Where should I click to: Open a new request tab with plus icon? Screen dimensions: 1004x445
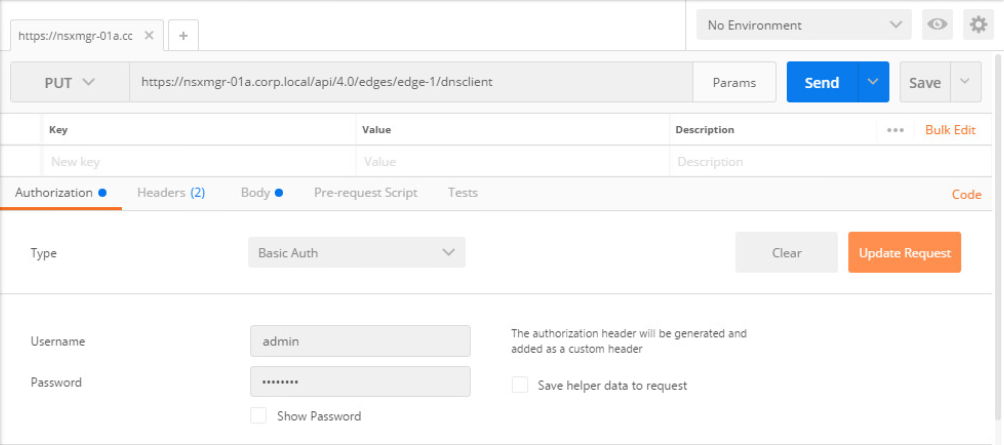click(x=183, y=36)
